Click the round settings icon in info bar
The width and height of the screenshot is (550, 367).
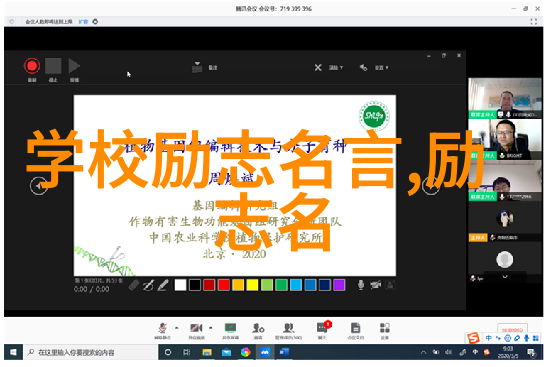point(95,21)
